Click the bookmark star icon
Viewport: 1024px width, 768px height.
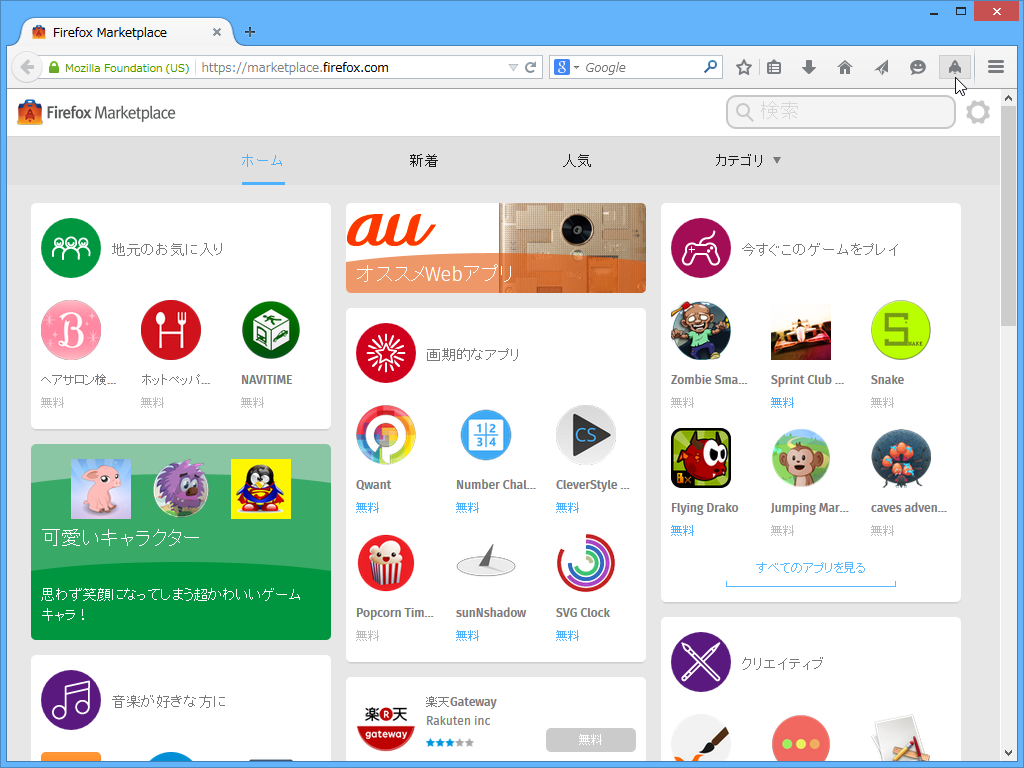[743, 67]
